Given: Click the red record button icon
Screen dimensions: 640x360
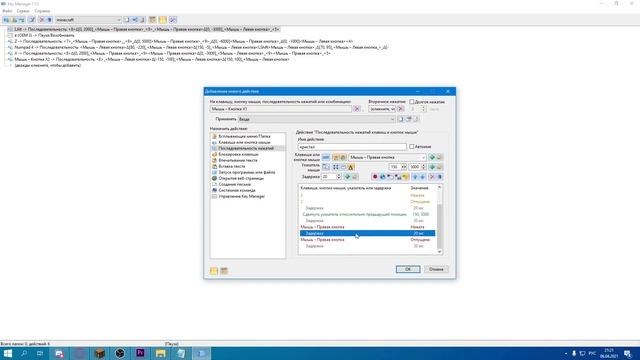Looking at the screenshot, I should tap(375, 177).
